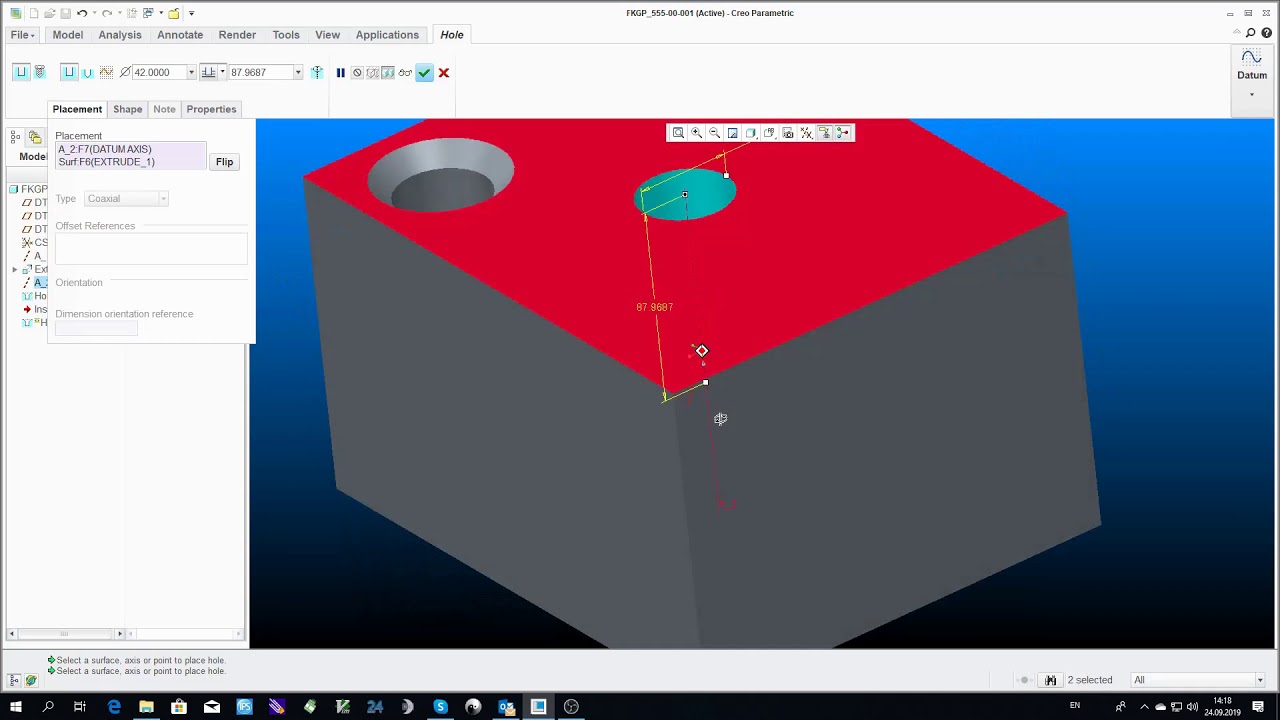1280x720 pixels.
Task: Select the standard threaded hole icon
Action: point(40,72)
